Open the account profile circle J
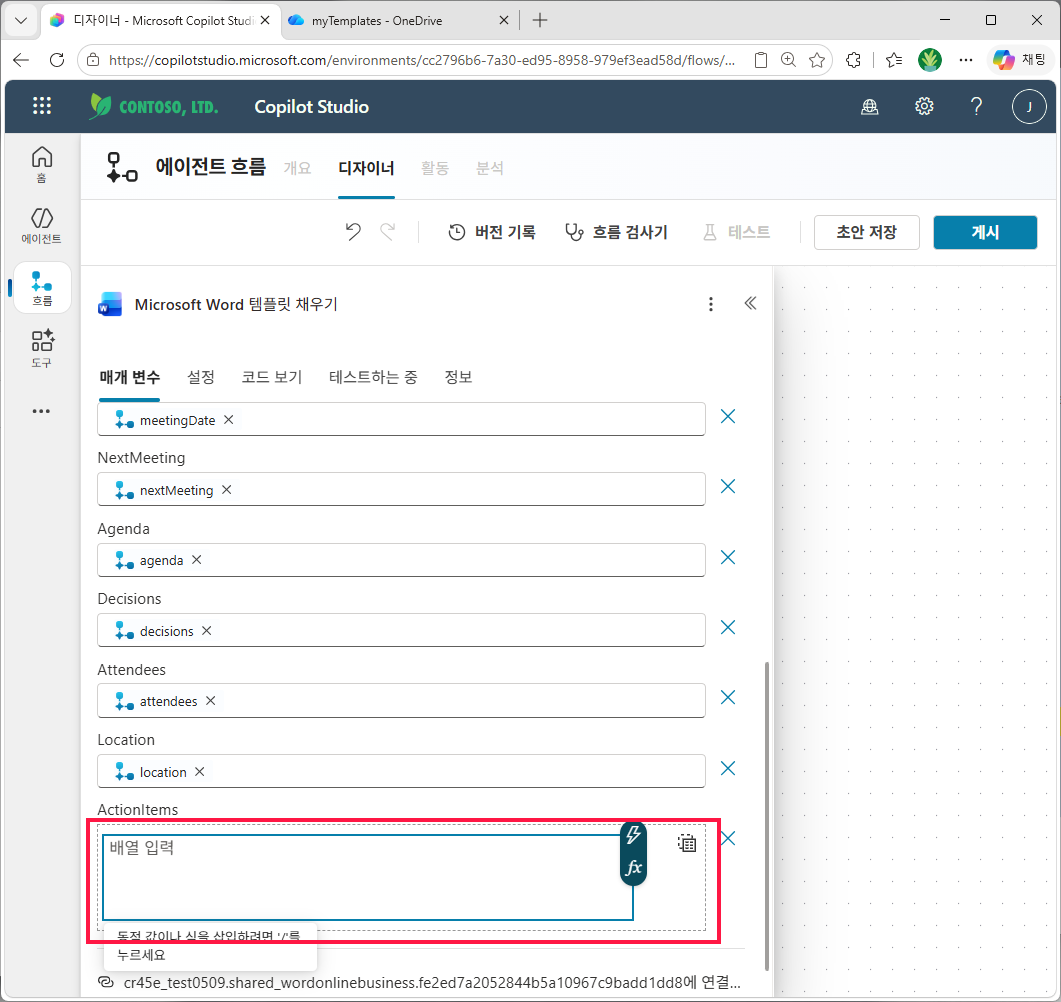 pos(1029,106)
